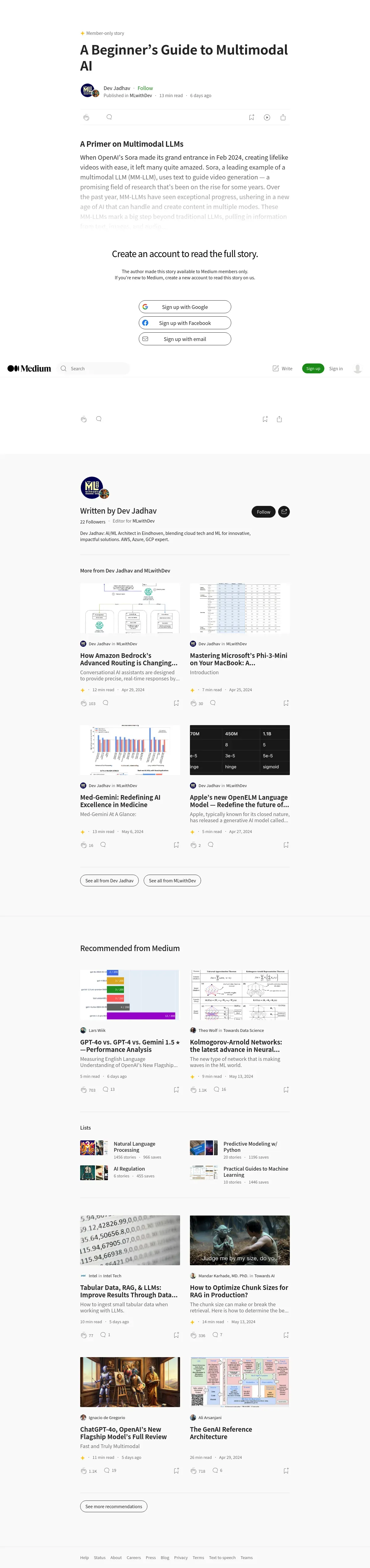The width and height of the screenshot is (370, 1568).
Task: Clap for the article in top toolbar
Action: click(86, 117)
